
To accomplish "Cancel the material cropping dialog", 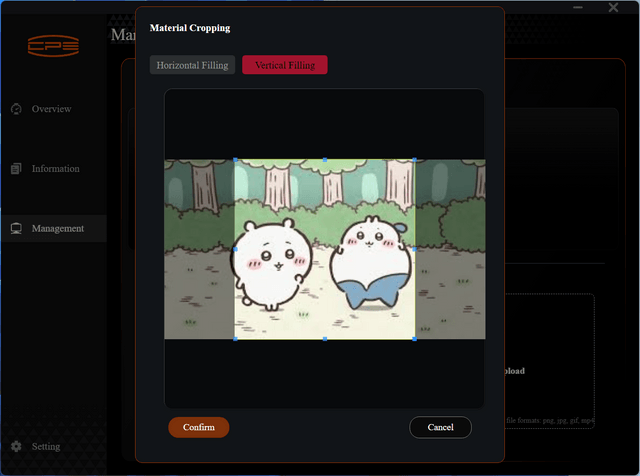I will 440,427.
